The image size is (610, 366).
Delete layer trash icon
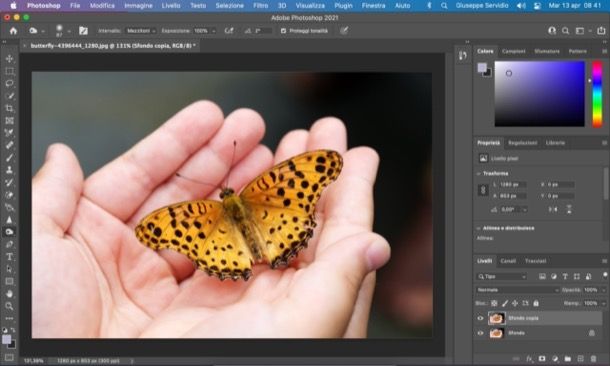tap(593, 358)
